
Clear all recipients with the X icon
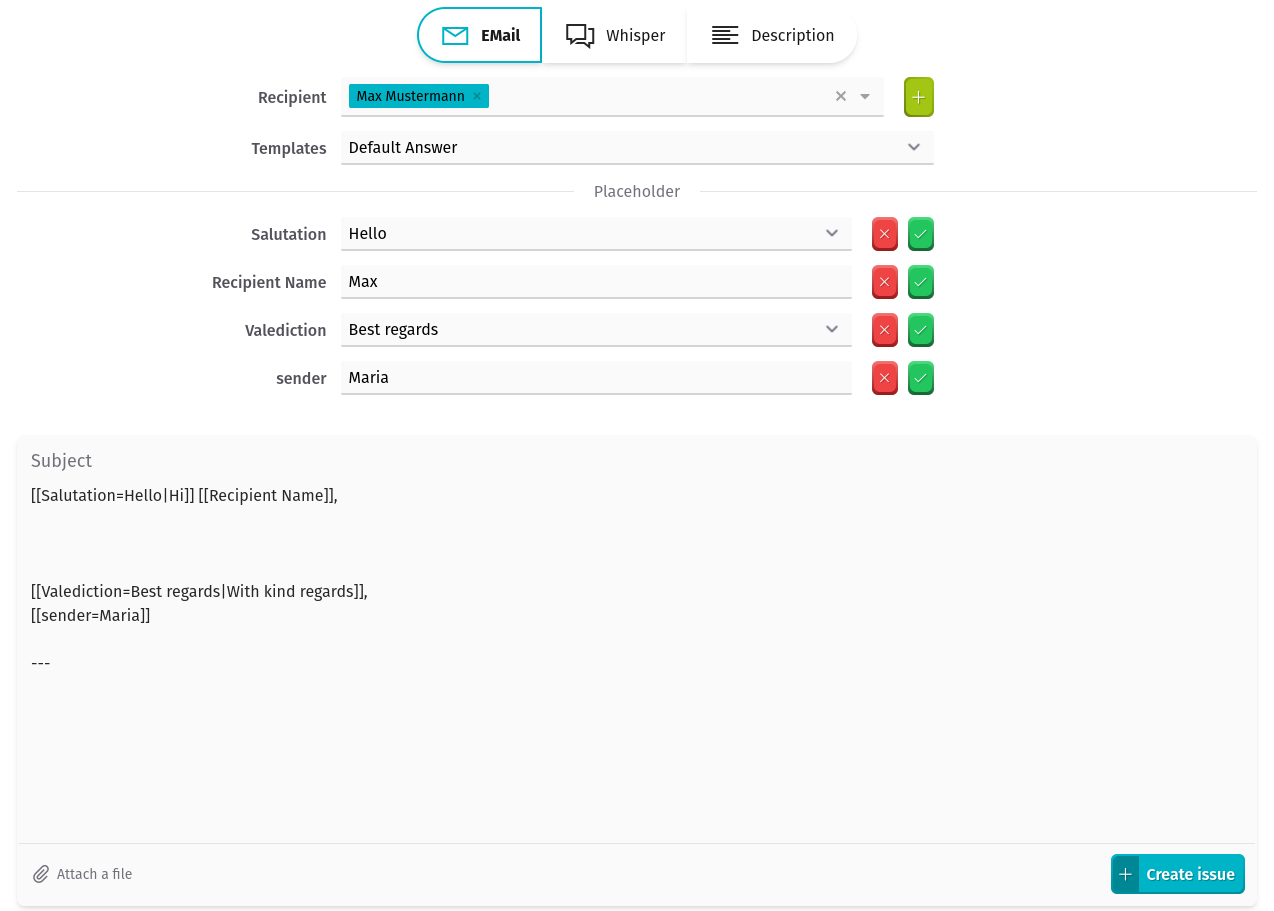pyautogui.click(x=841, y=97)
